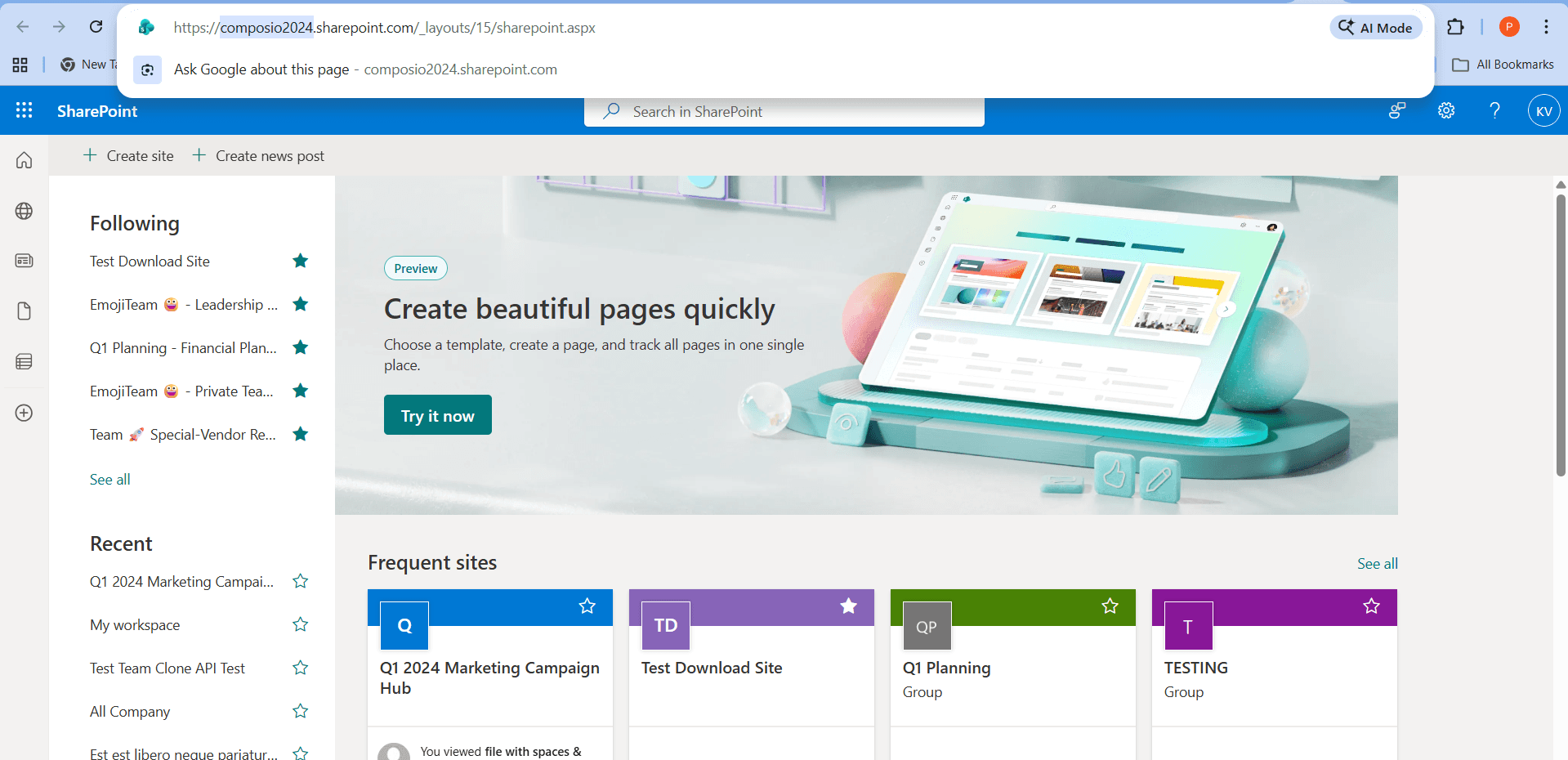Reload the page with the refresh icon

[96, 27]
